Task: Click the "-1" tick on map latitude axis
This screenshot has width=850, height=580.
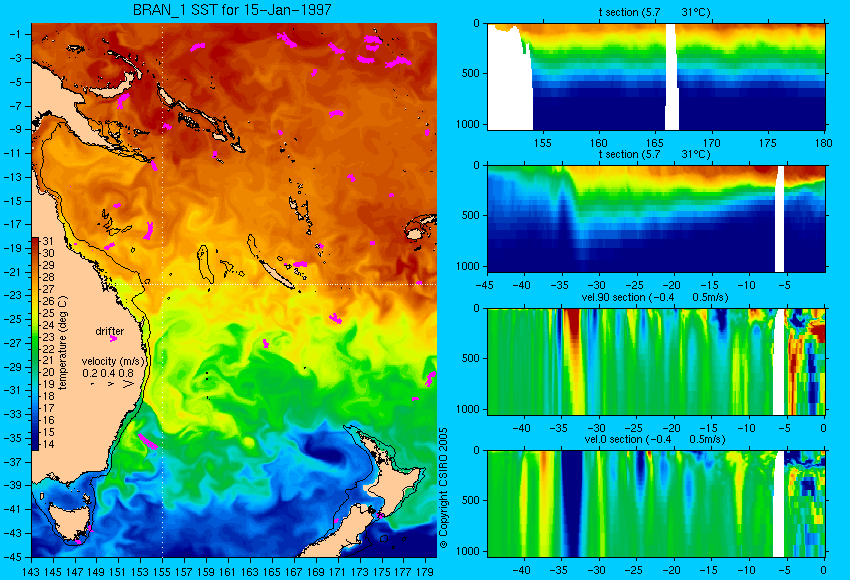Action: [17, 34]
